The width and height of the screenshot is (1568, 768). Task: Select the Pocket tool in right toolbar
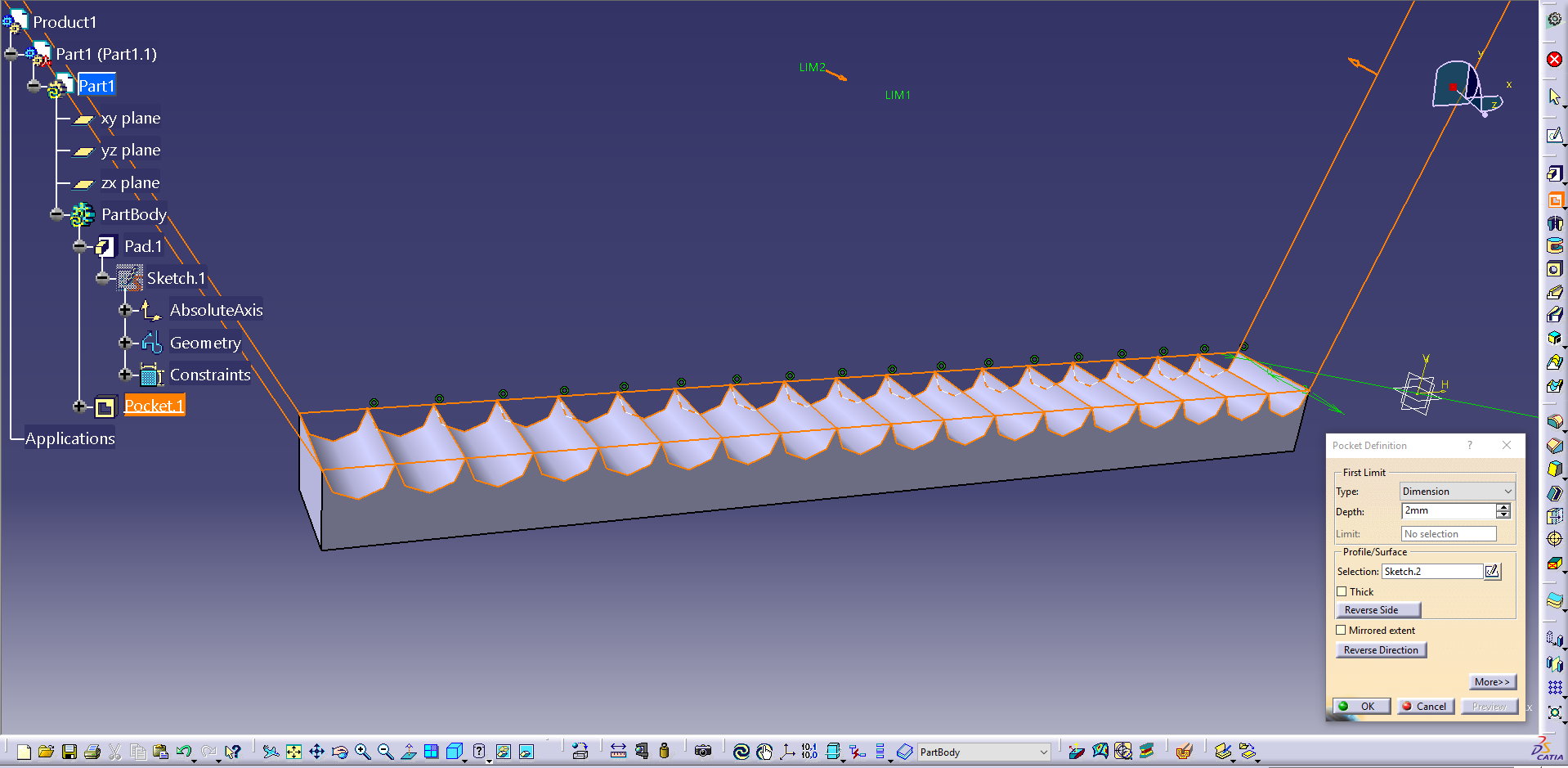tap(1555, 200)
